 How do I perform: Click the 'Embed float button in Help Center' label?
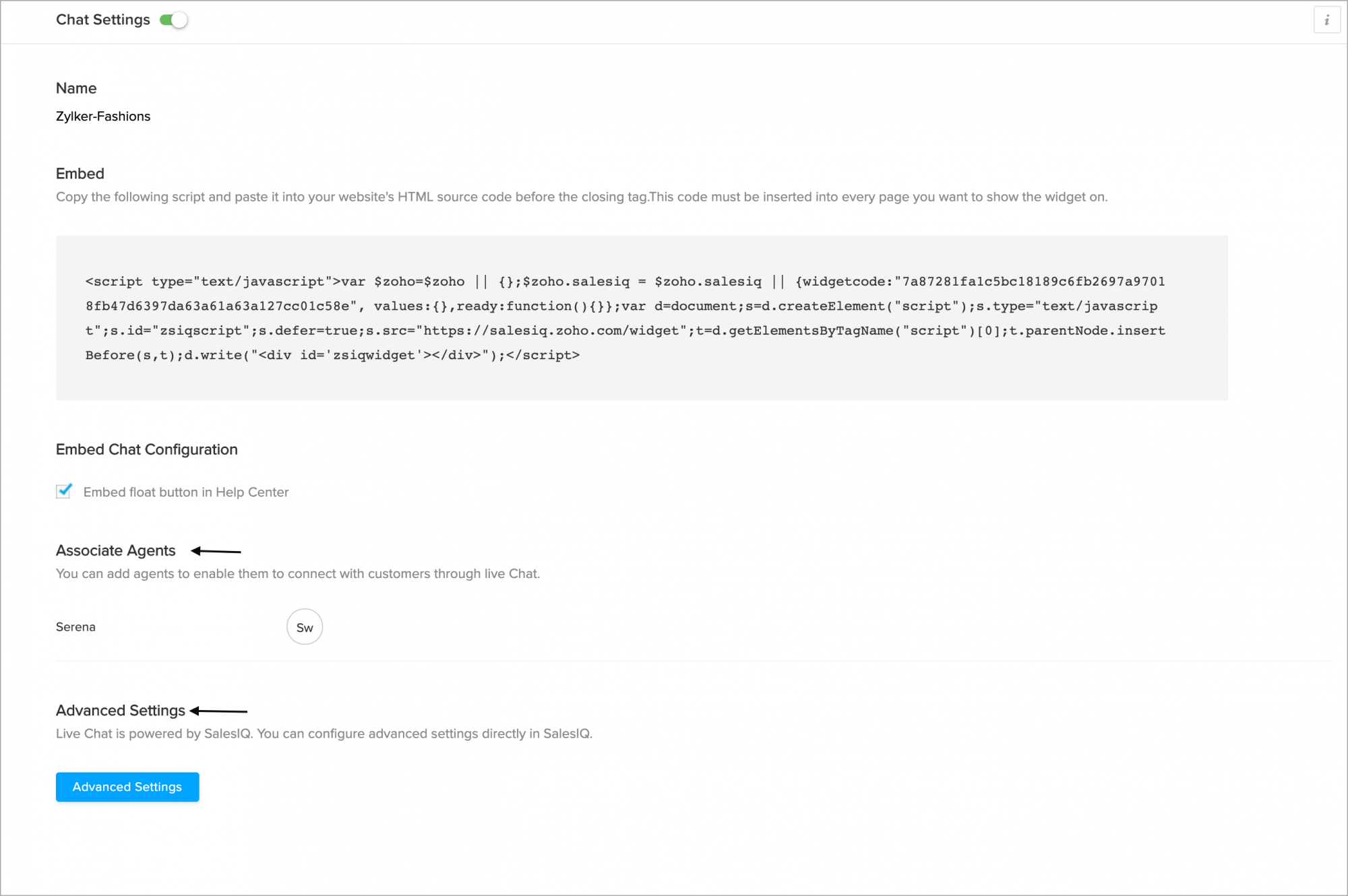coord(186,492)
